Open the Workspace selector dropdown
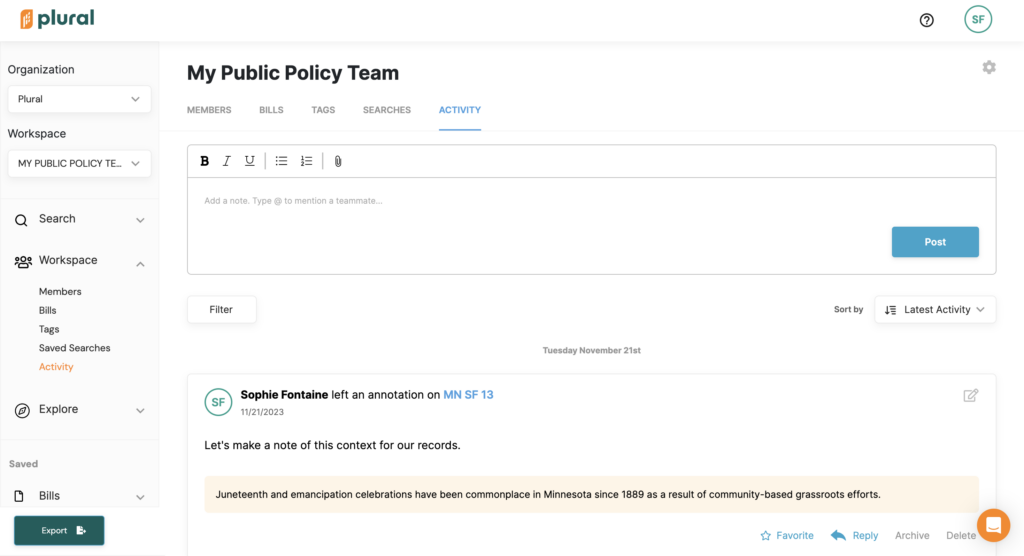The image size is (1024, 556). click(79, 163)
